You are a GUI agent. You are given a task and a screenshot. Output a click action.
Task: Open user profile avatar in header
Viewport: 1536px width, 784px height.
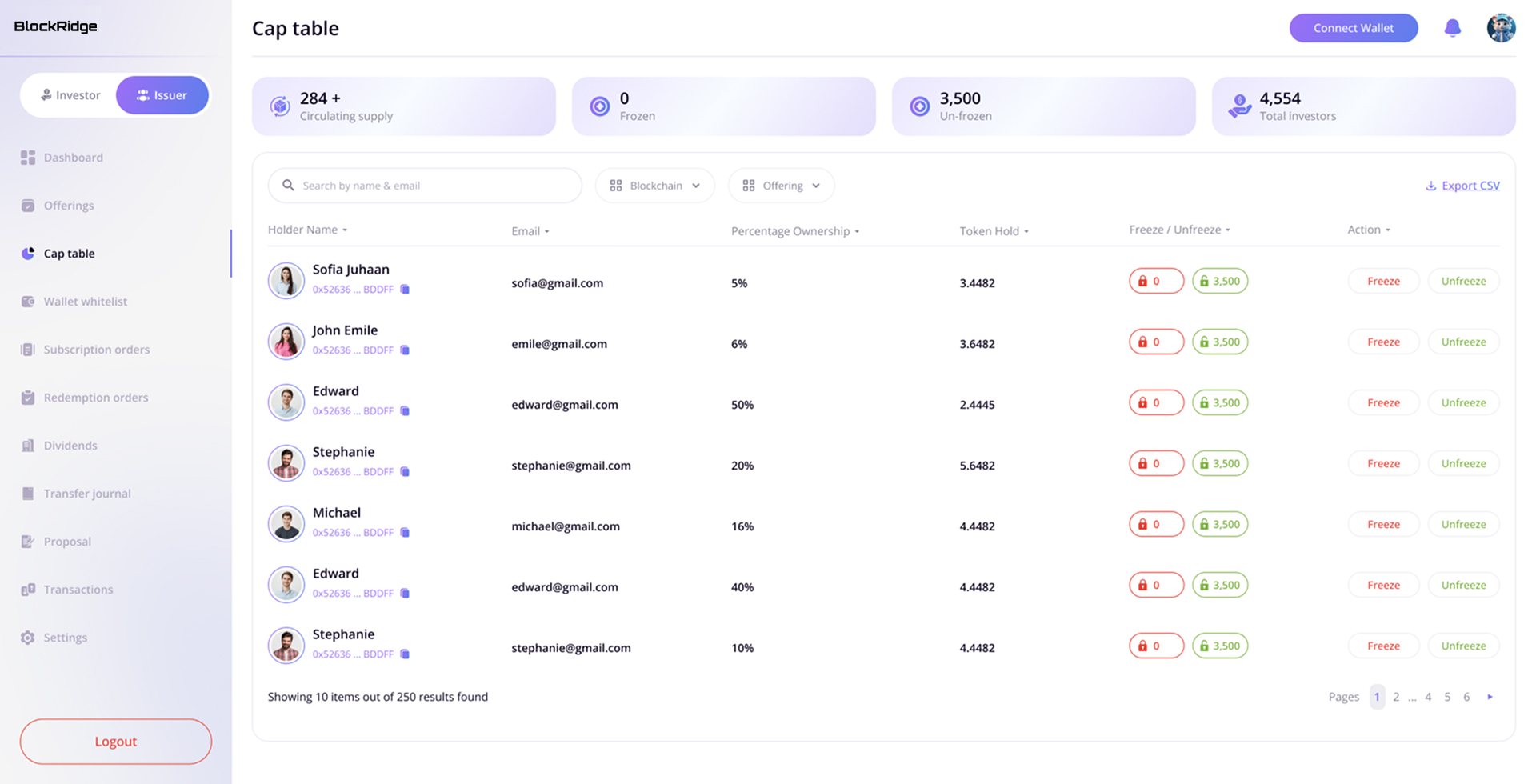point(1501,28)
